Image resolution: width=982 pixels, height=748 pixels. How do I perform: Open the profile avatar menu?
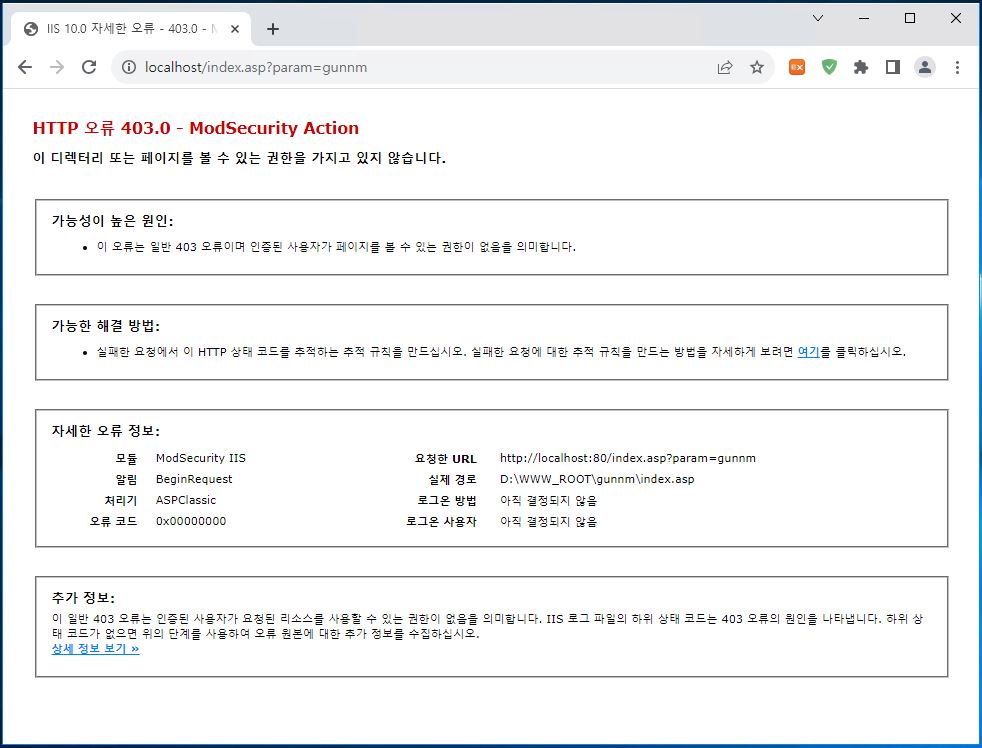pos(924,67)
